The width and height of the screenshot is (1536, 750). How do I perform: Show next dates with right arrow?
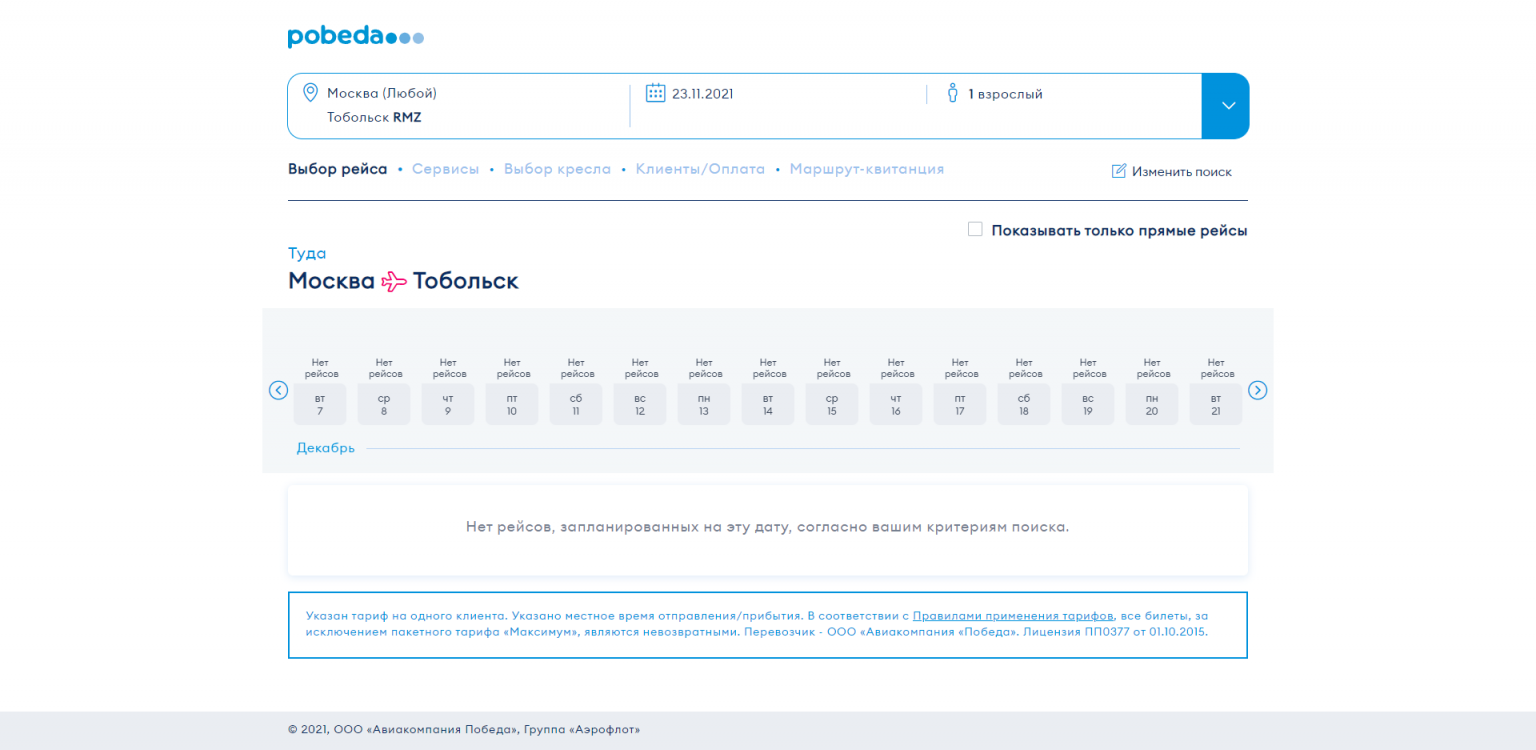(1258, 390)
